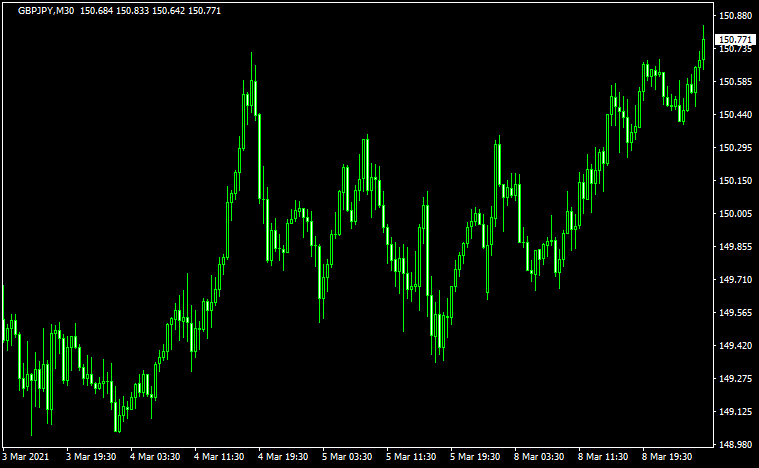Image resolution: width=759 pixels, height=468 pixels.
Task: Click the 149.420 price axis label
Action: click(x=735, y=346)
